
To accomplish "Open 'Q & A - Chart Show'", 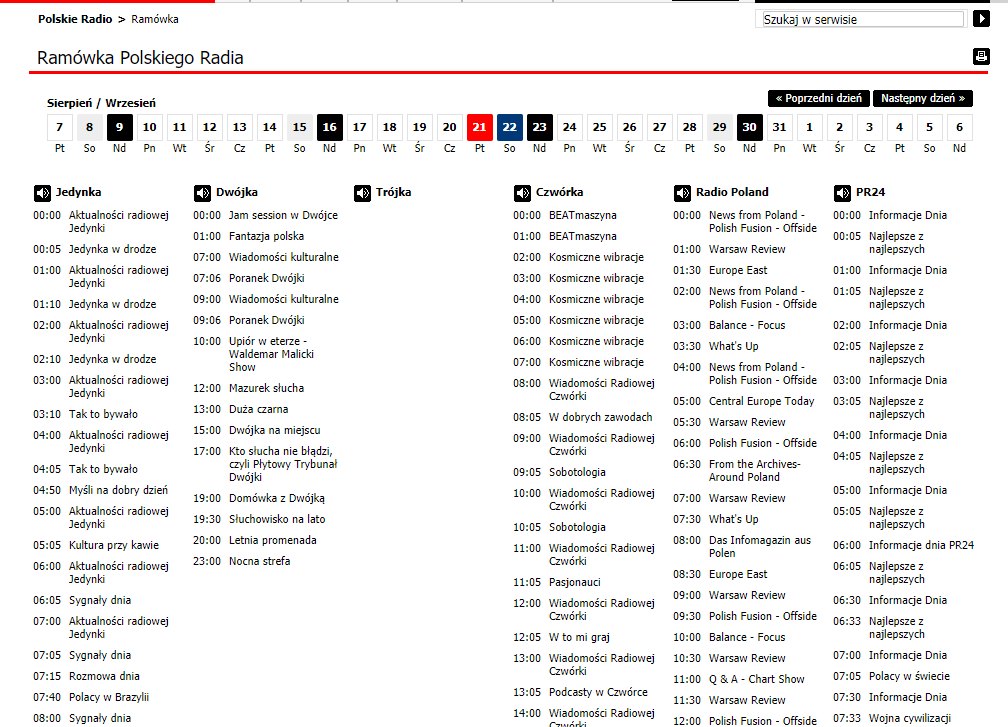I will click(757, 679).
